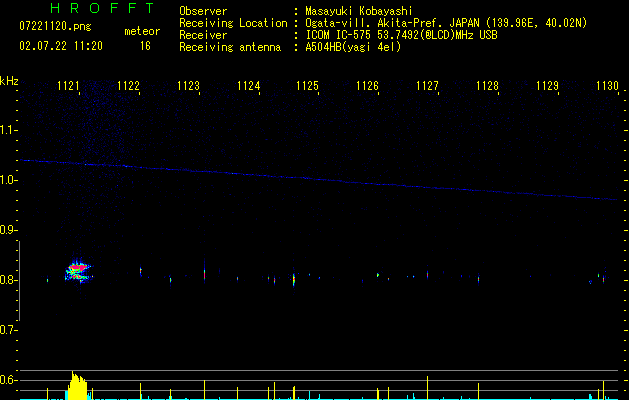Select the Ogata-vill. Akita-Pref. JAPAN location text
The height and width of the screenshot is (400, 629).
[x=446, y=23]
